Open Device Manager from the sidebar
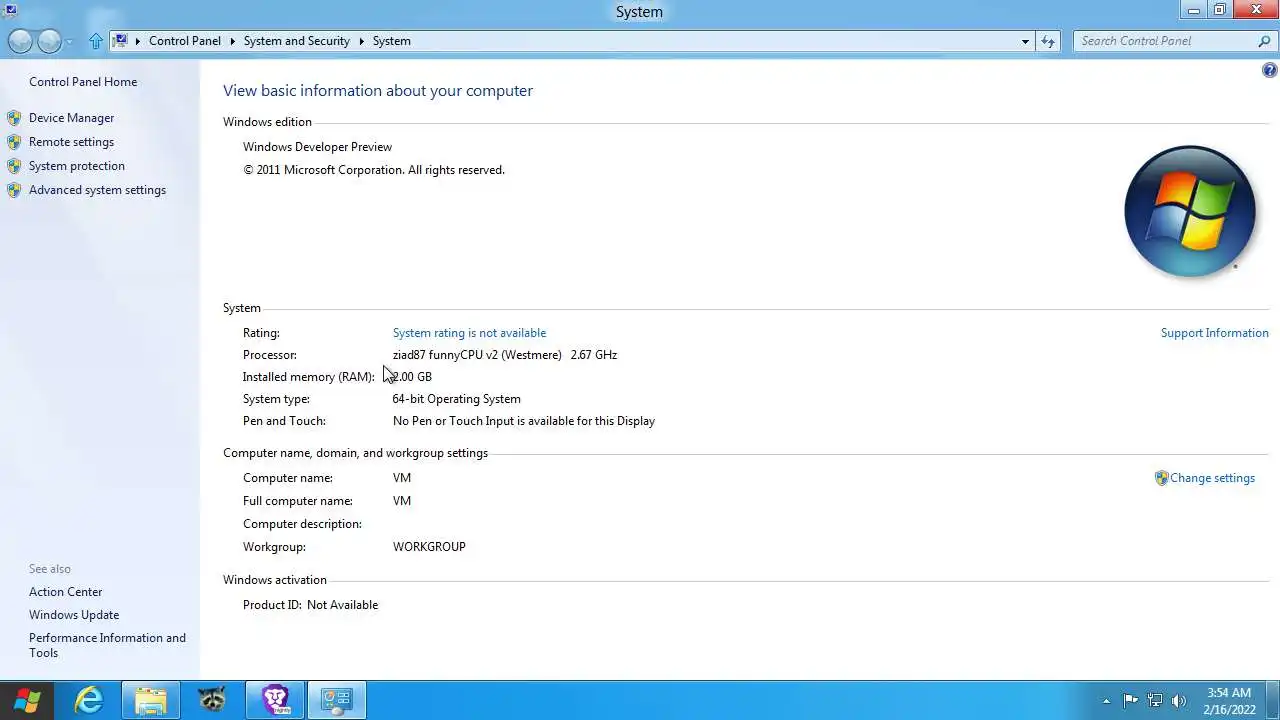 tap(71, 118)
